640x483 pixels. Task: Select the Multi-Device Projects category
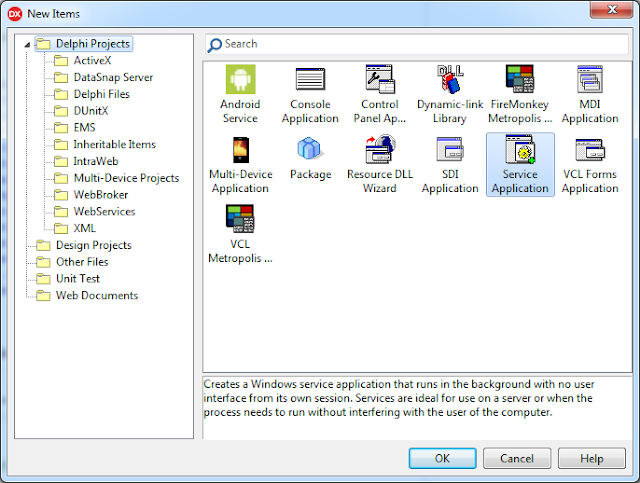click(126, 178)
